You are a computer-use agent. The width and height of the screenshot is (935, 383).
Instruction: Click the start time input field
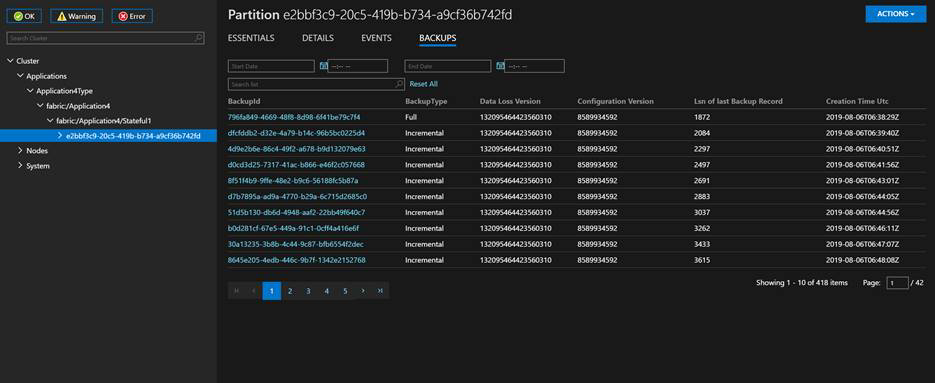pyautogui.click(x=358, y=66)
